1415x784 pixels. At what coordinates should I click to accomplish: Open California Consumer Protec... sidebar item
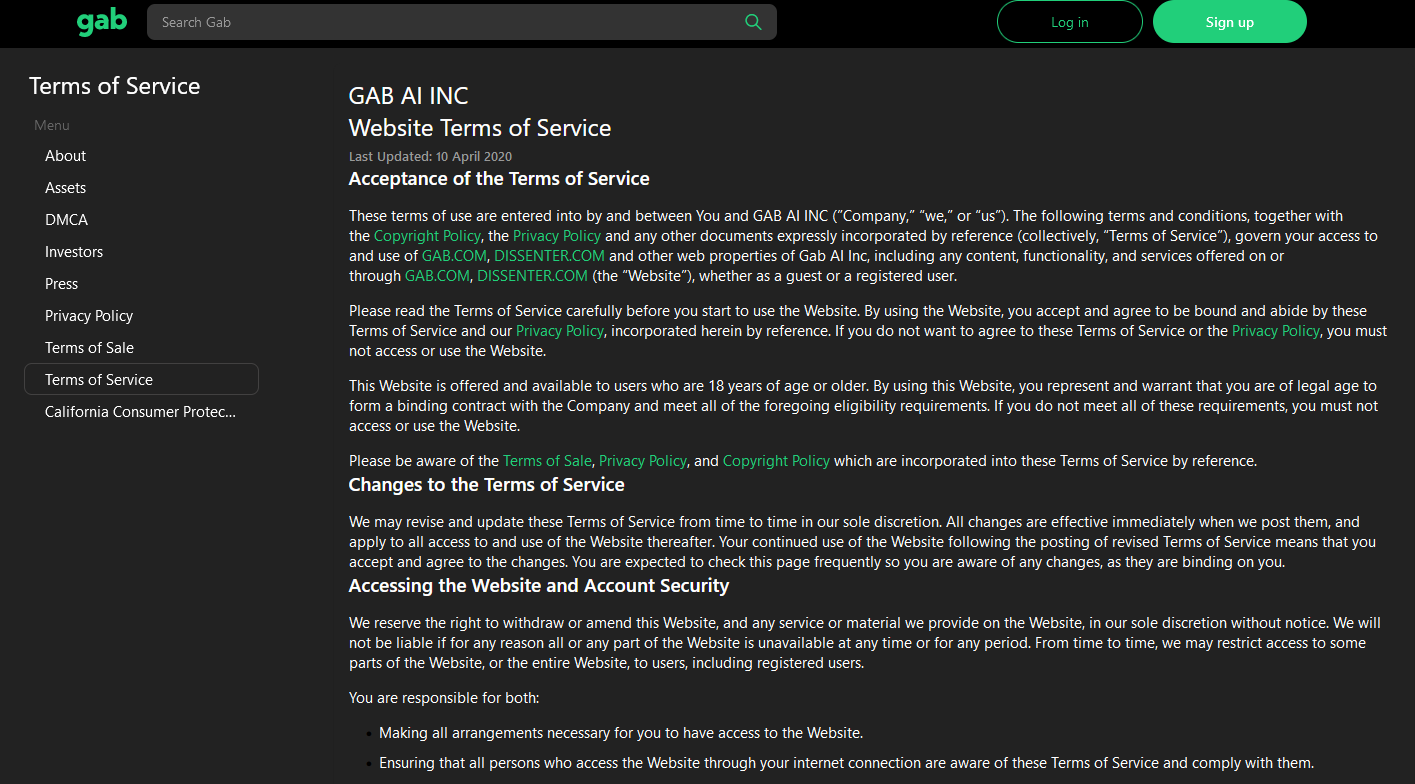point(141,412)
